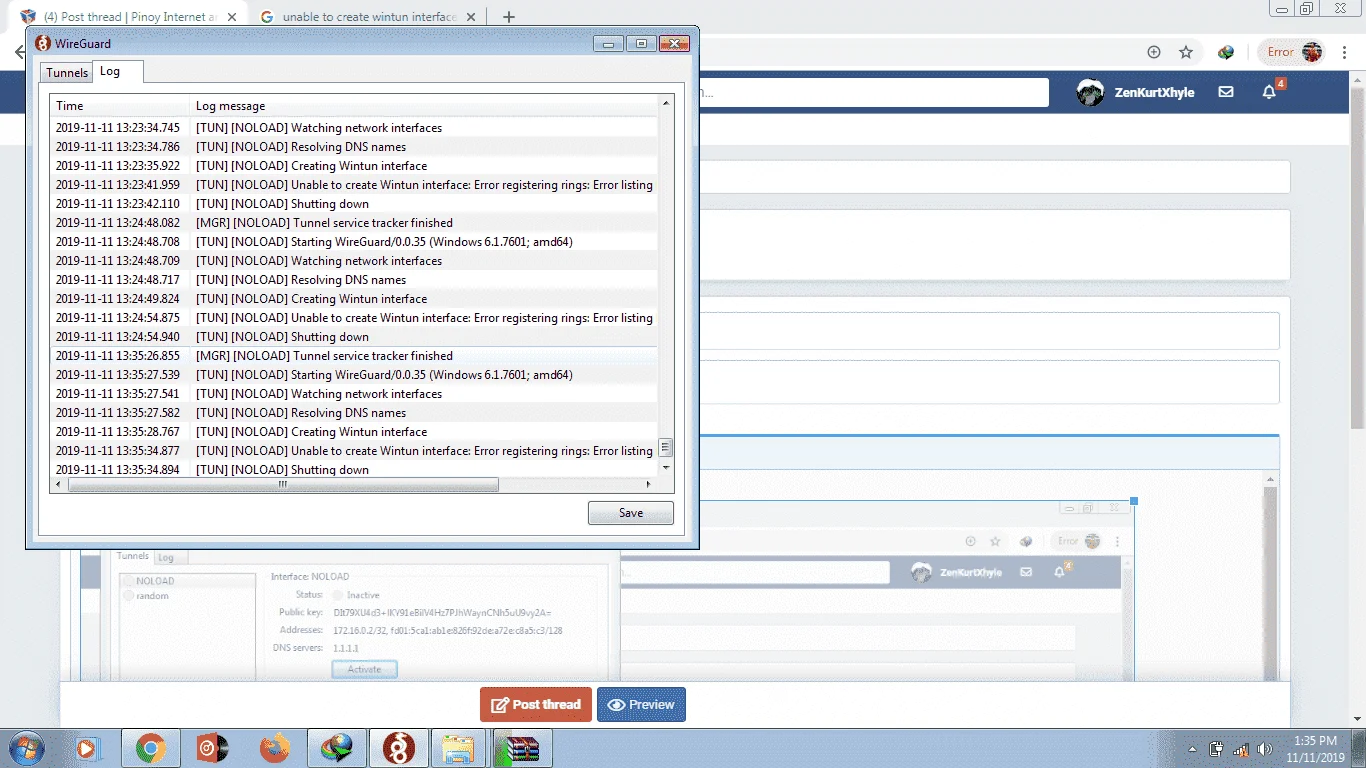Switch to the 'unable to create wintun interface' tab
The width and height of the screenshot is (1366, 768).
click(370, 17)
